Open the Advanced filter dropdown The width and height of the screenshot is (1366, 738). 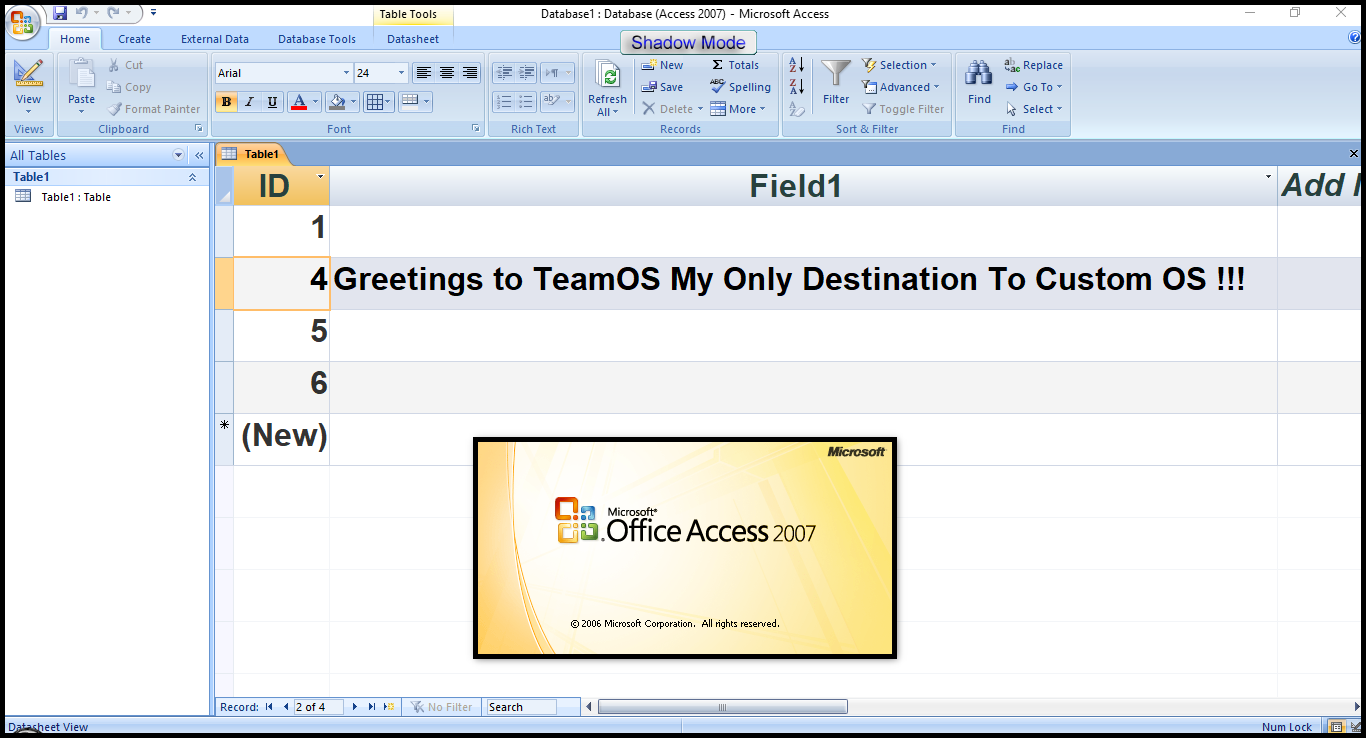coord(901,87)
